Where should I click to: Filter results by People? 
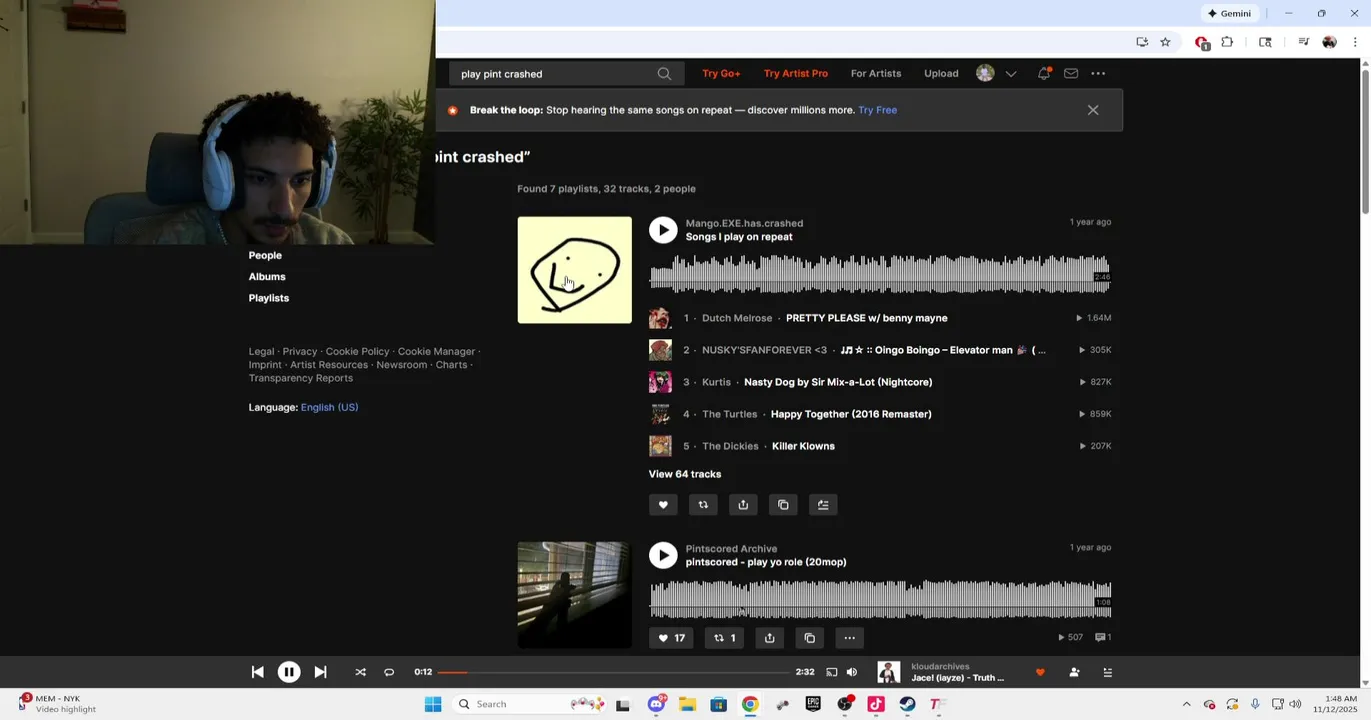coord(265,255)
